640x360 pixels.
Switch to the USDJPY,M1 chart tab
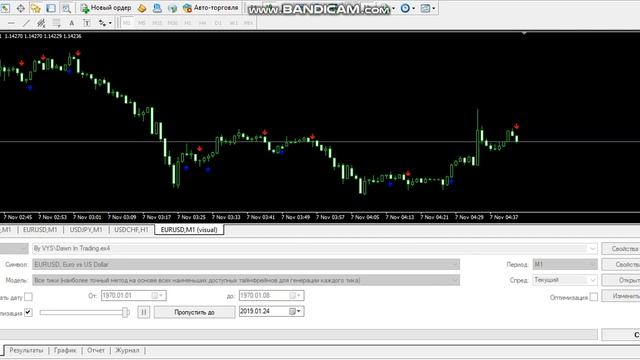click(86, 230)
